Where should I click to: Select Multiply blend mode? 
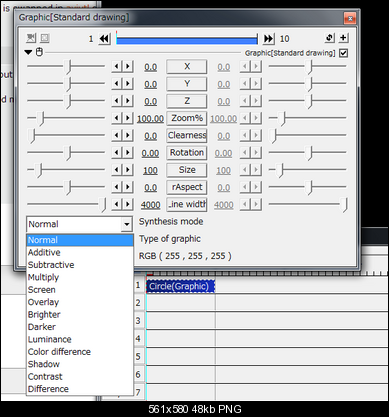point(80,277)
